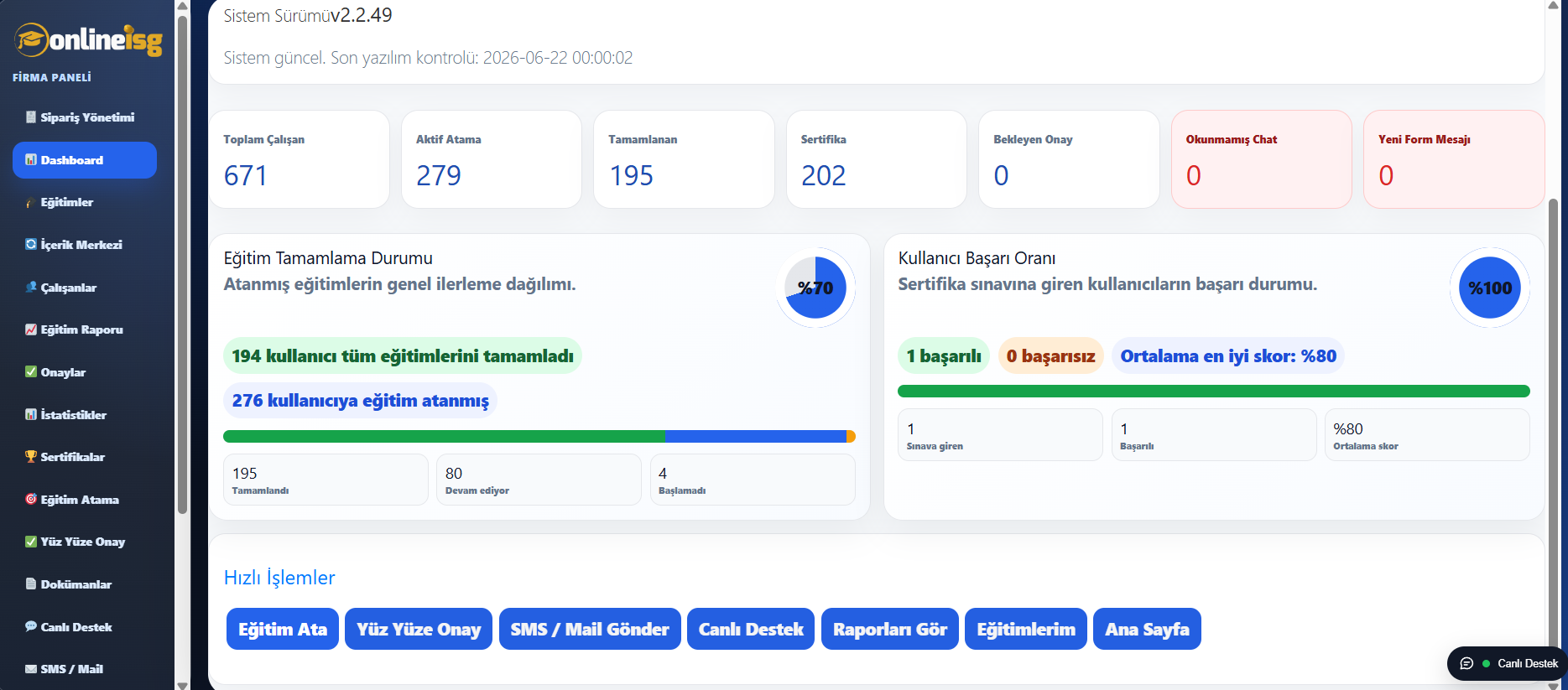Click the Dokümanlar document icon
Screen dimensions: 1568x690
pyautogui.click(x=31, y=584)
